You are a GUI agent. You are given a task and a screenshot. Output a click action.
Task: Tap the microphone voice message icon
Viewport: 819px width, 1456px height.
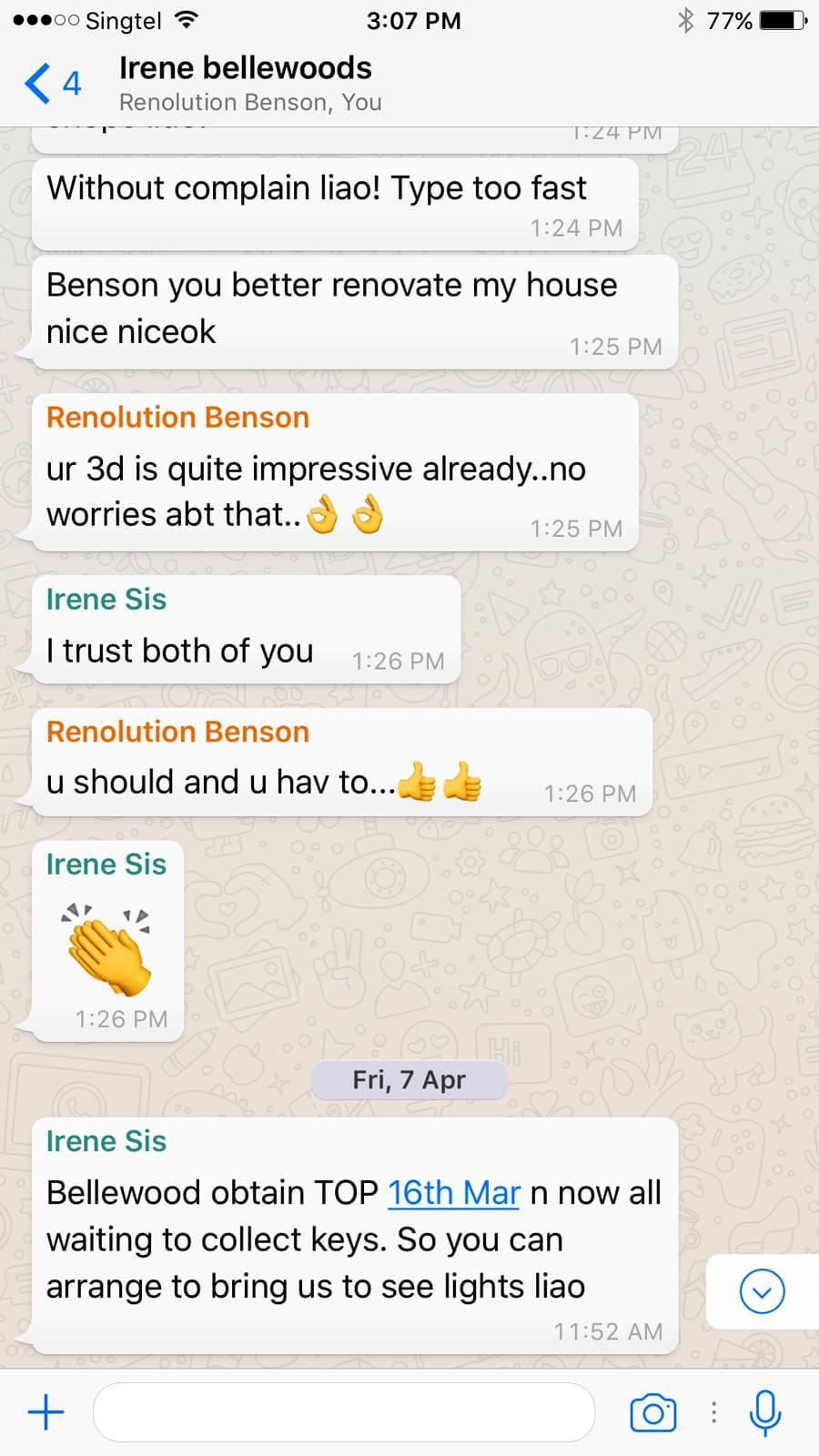pos(764,1412)
